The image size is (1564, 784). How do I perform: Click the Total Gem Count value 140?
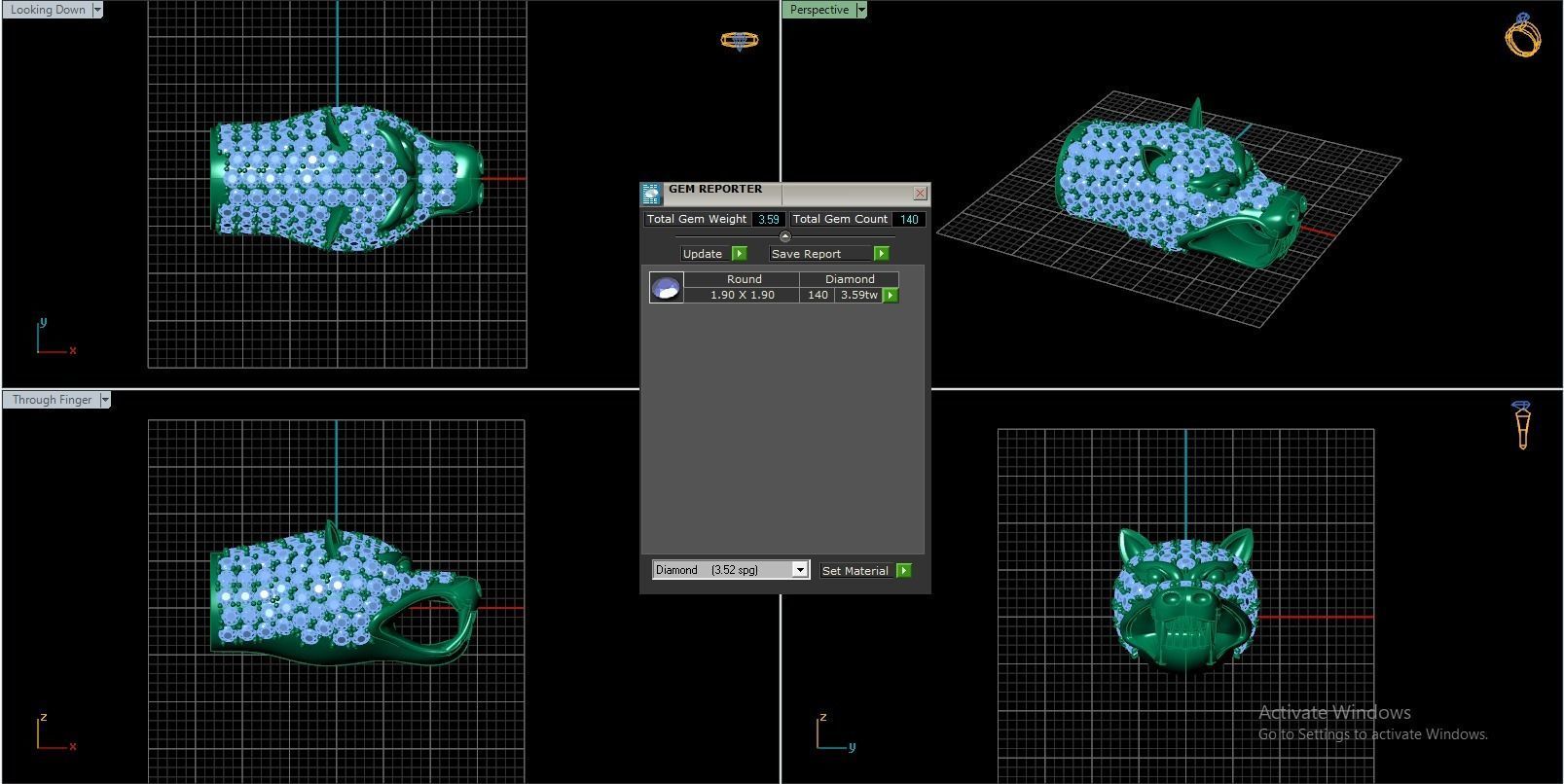[909, 220]
